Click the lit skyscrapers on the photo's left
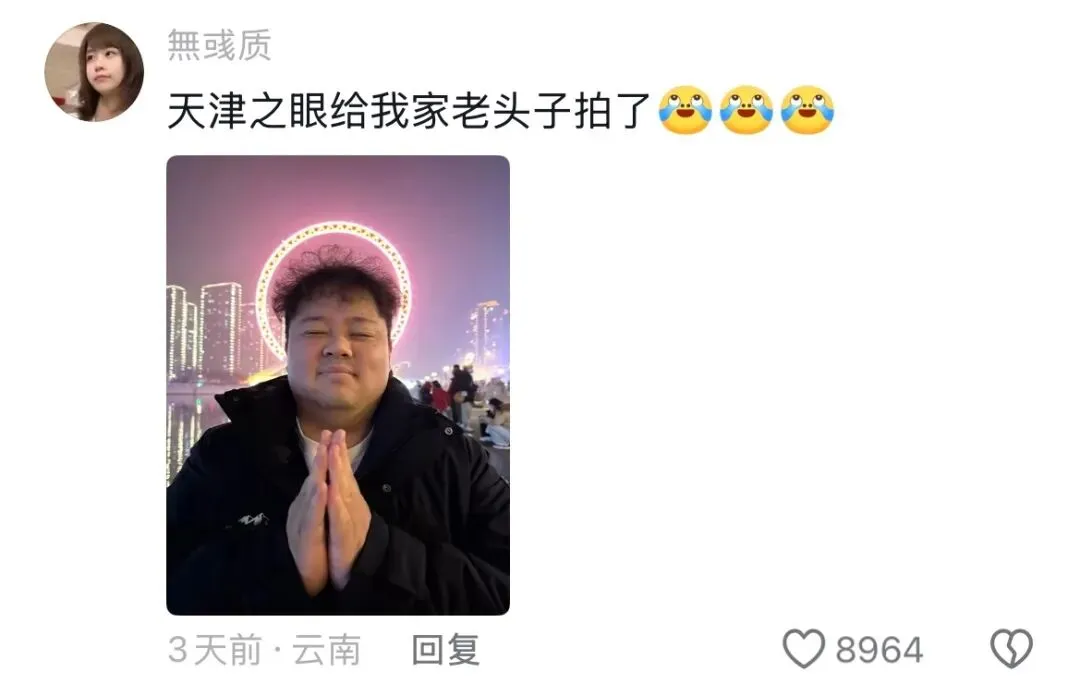This screenshot has height=684, width=1080. [207, 331]
